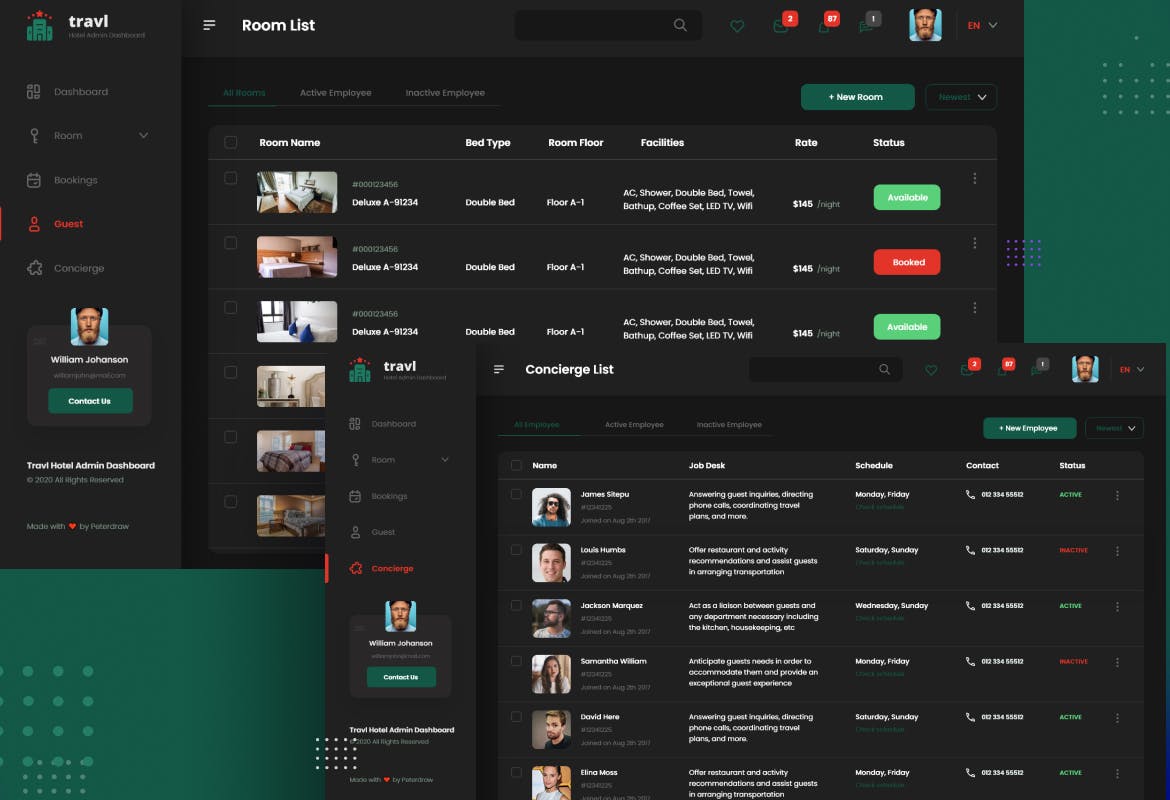Click phone icon in James Sitepu contact
This screenshot has height=800, width=1170.
970,494
